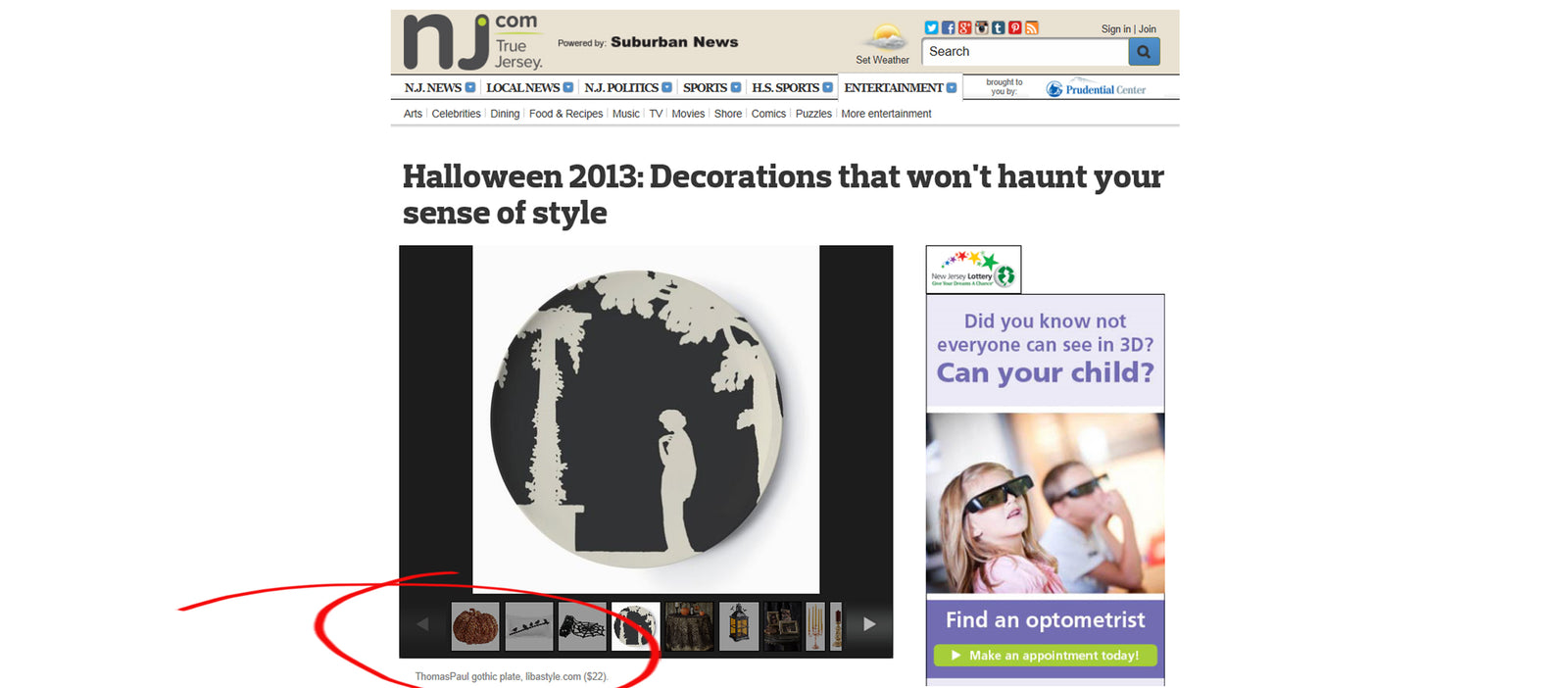
Task: Expand the Entertainment dropdown arrow
Action: [x=952, y=88]
